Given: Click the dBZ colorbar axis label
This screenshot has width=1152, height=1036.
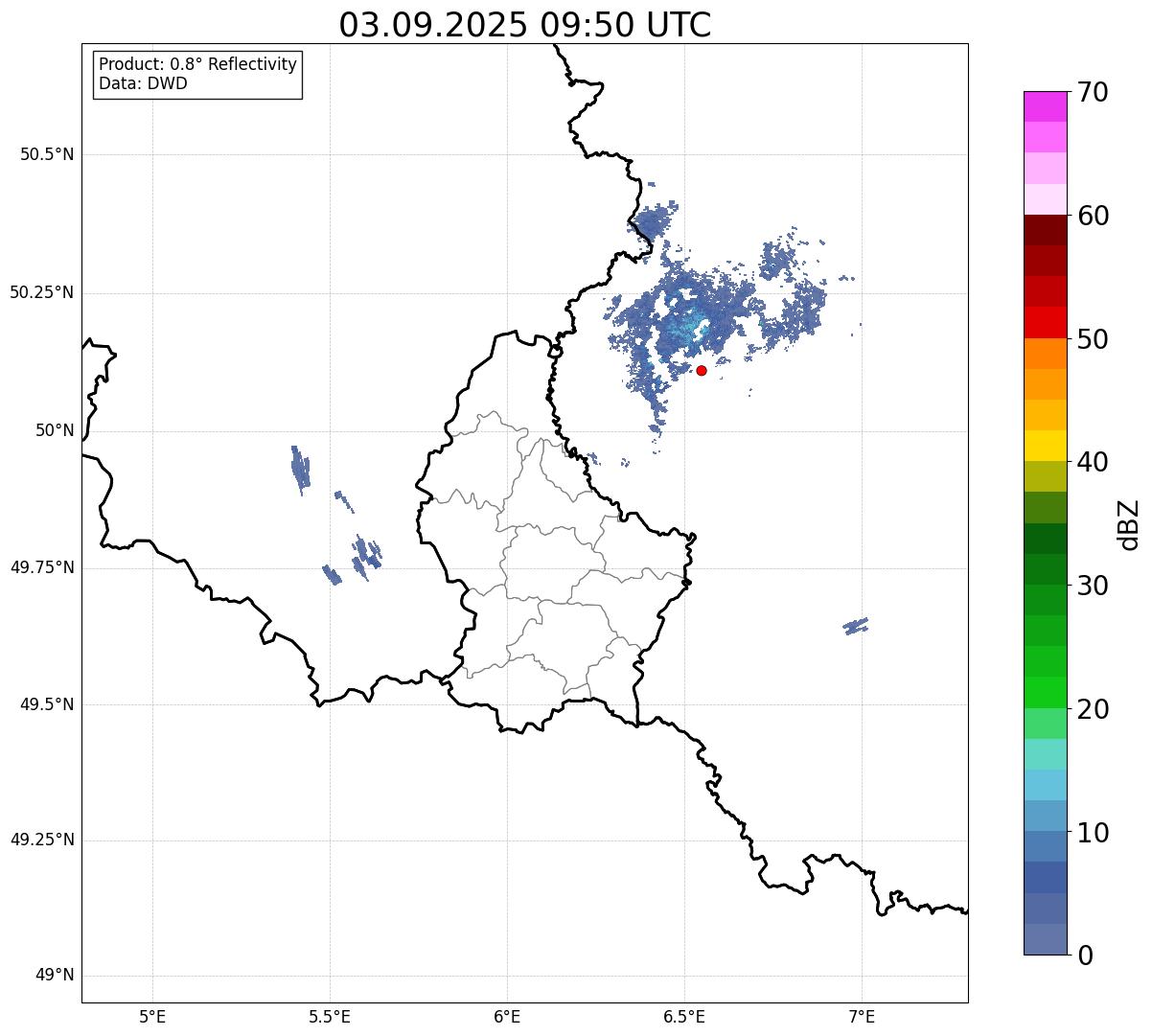Looking at the screenshot, I should coord(1129,524).
